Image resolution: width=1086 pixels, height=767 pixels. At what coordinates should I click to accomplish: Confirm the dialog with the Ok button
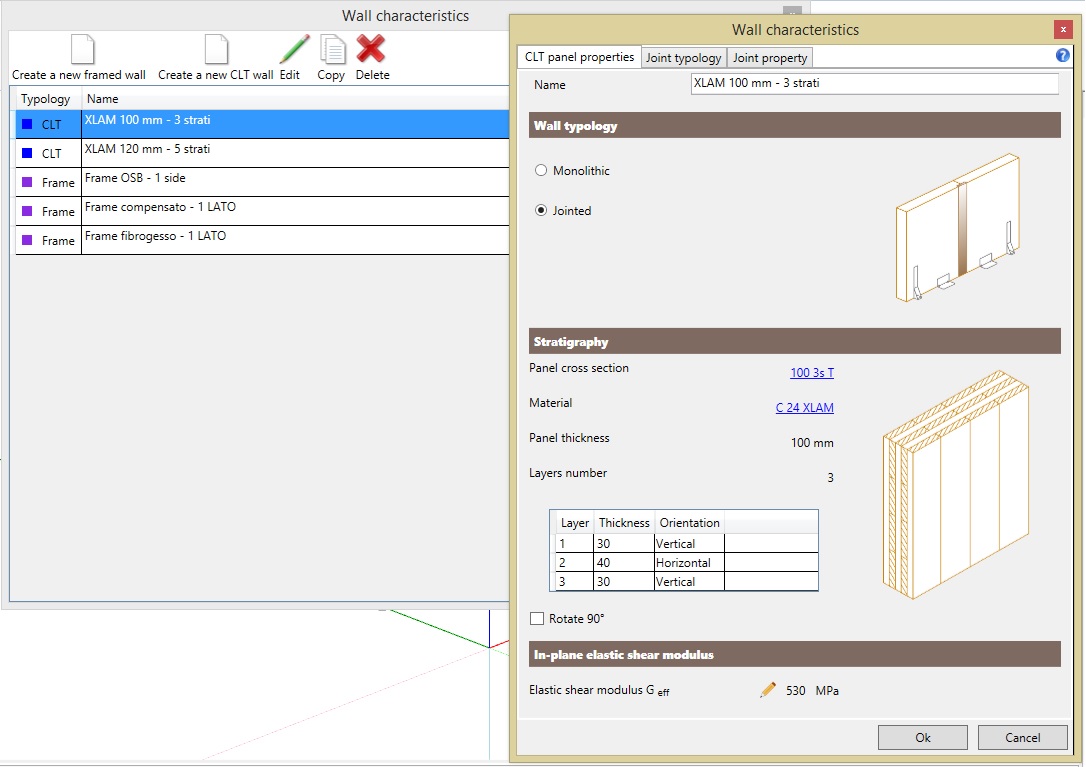(x=923, y=738)
